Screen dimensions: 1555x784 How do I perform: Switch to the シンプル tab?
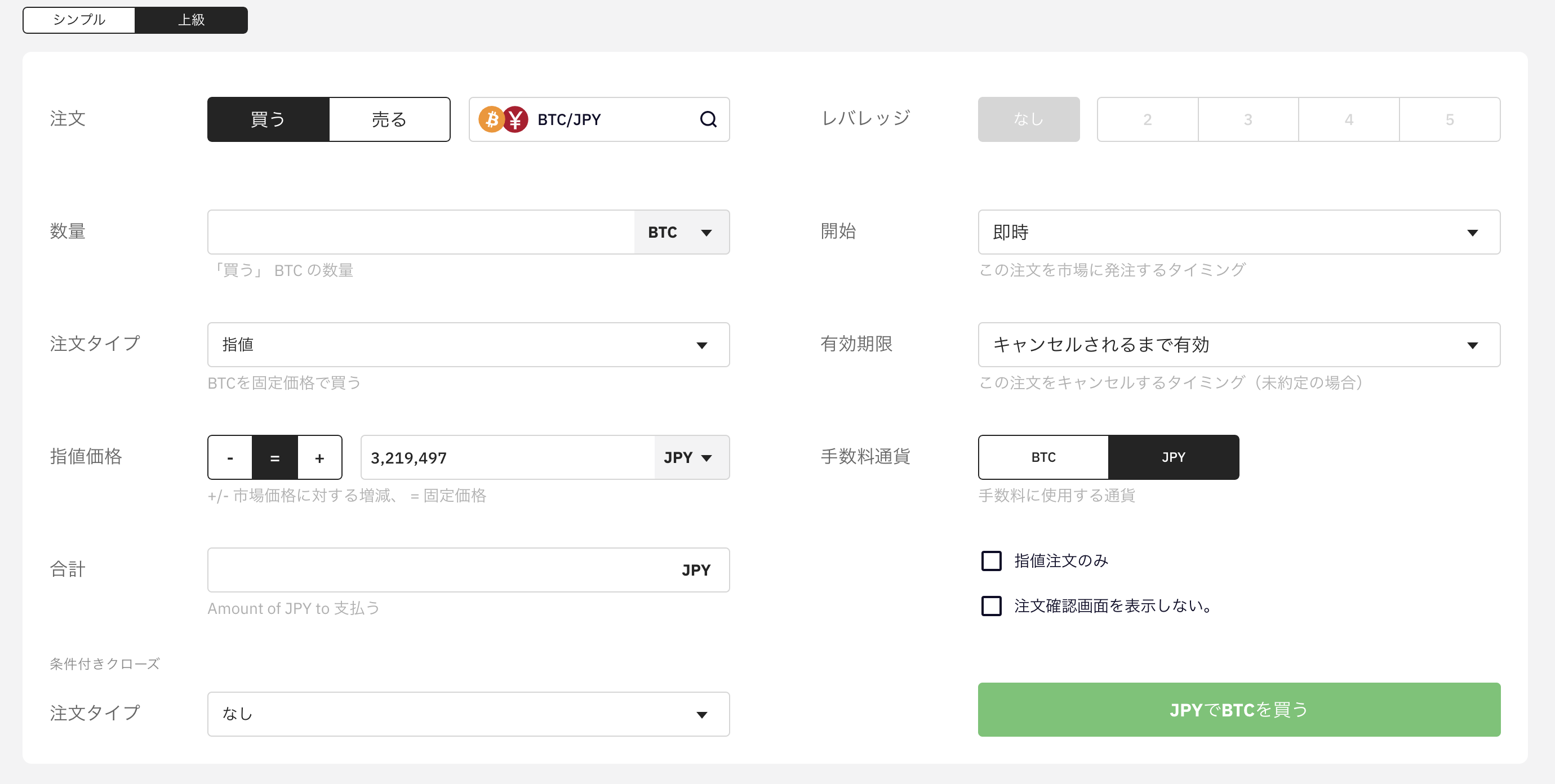(78, 20)
